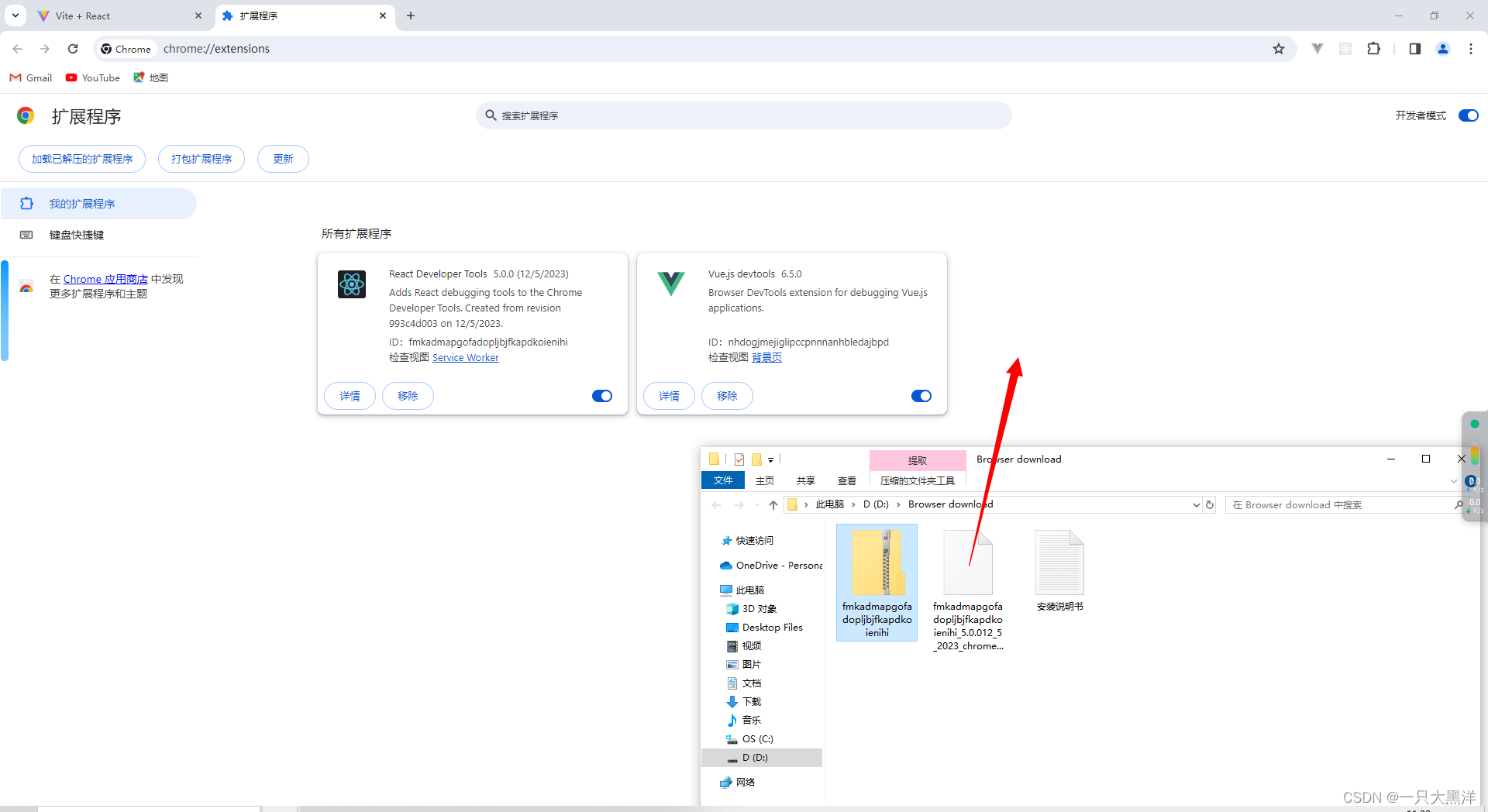Open the 共享 ribbon tab
This screenshot has height=812, width=1488.
806,480
